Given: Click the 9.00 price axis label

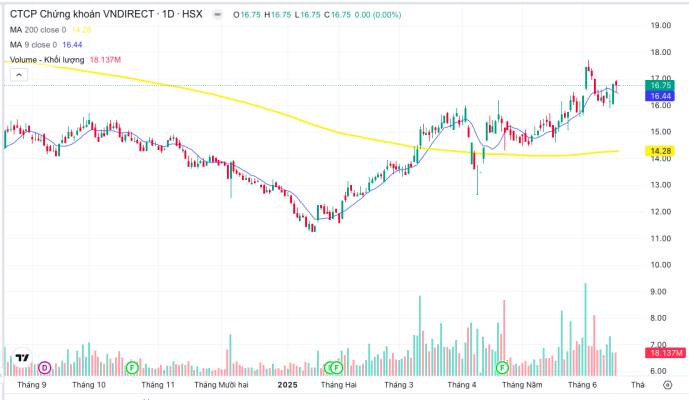Looking at the screenshot, I should coord(658,292).
